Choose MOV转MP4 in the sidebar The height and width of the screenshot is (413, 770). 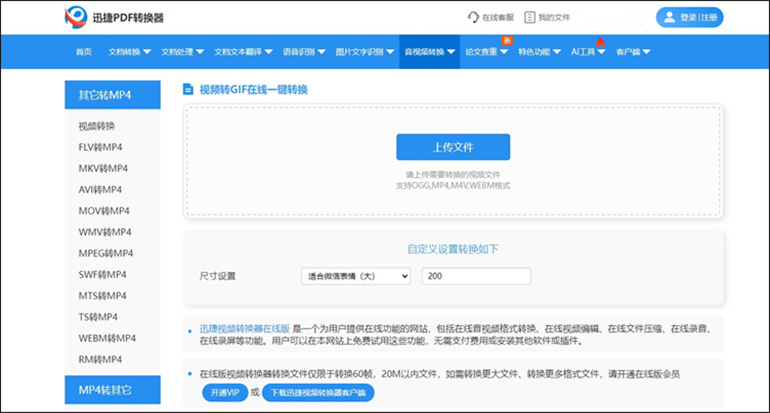coord(104,211)
